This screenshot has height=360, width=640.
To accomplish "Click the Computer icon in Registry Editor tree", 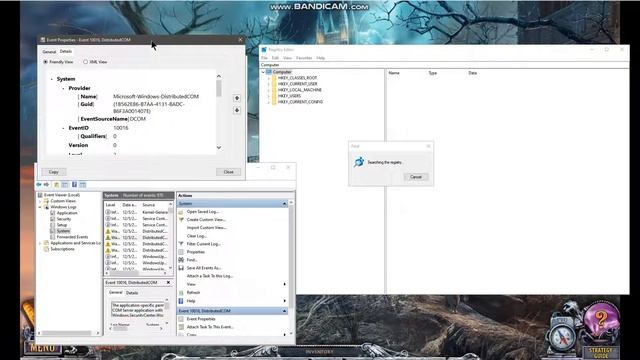I will [x=269, y=72].
